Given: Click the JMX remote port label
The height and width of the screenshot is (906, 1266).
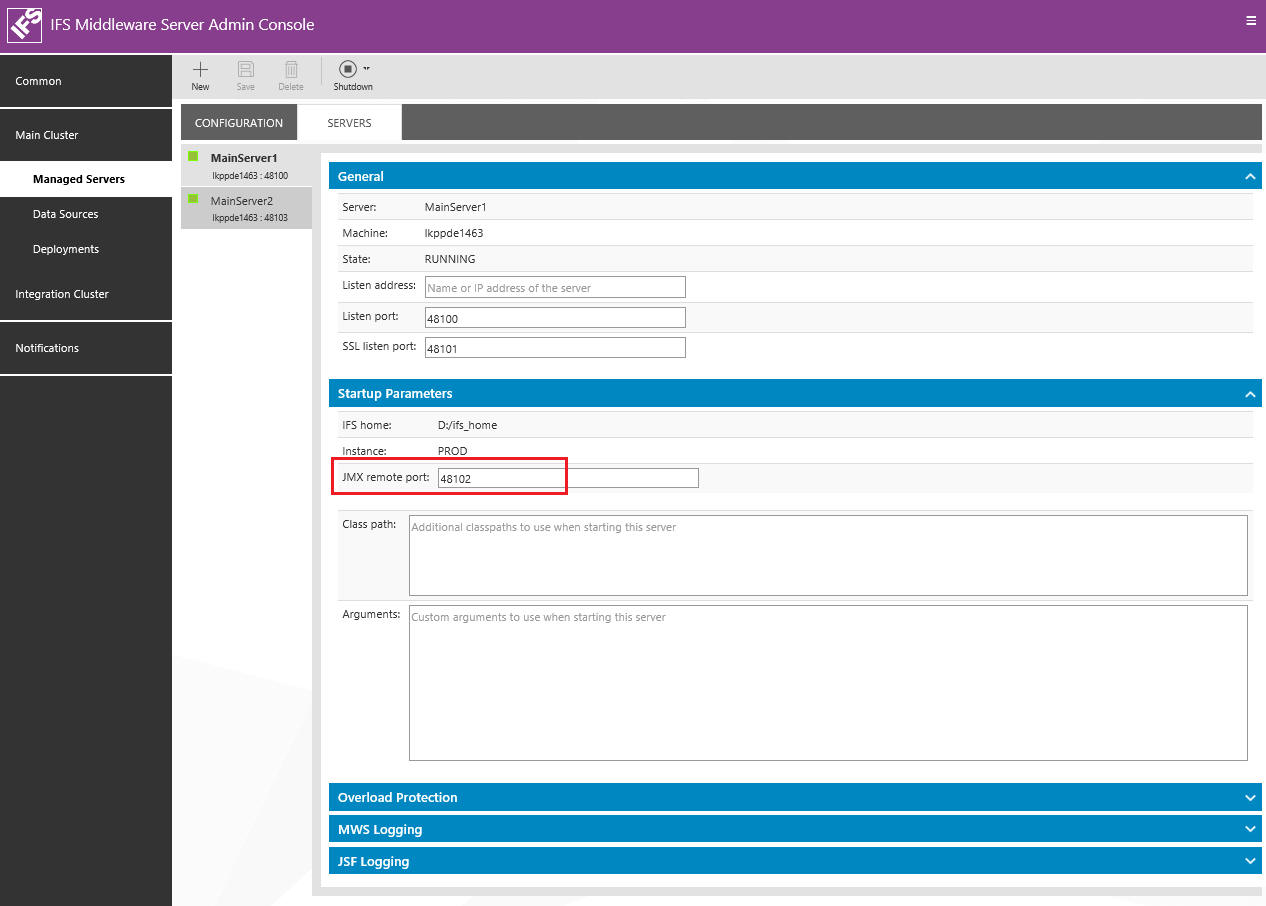Looking at the screenshot, I should pos(386,477).
